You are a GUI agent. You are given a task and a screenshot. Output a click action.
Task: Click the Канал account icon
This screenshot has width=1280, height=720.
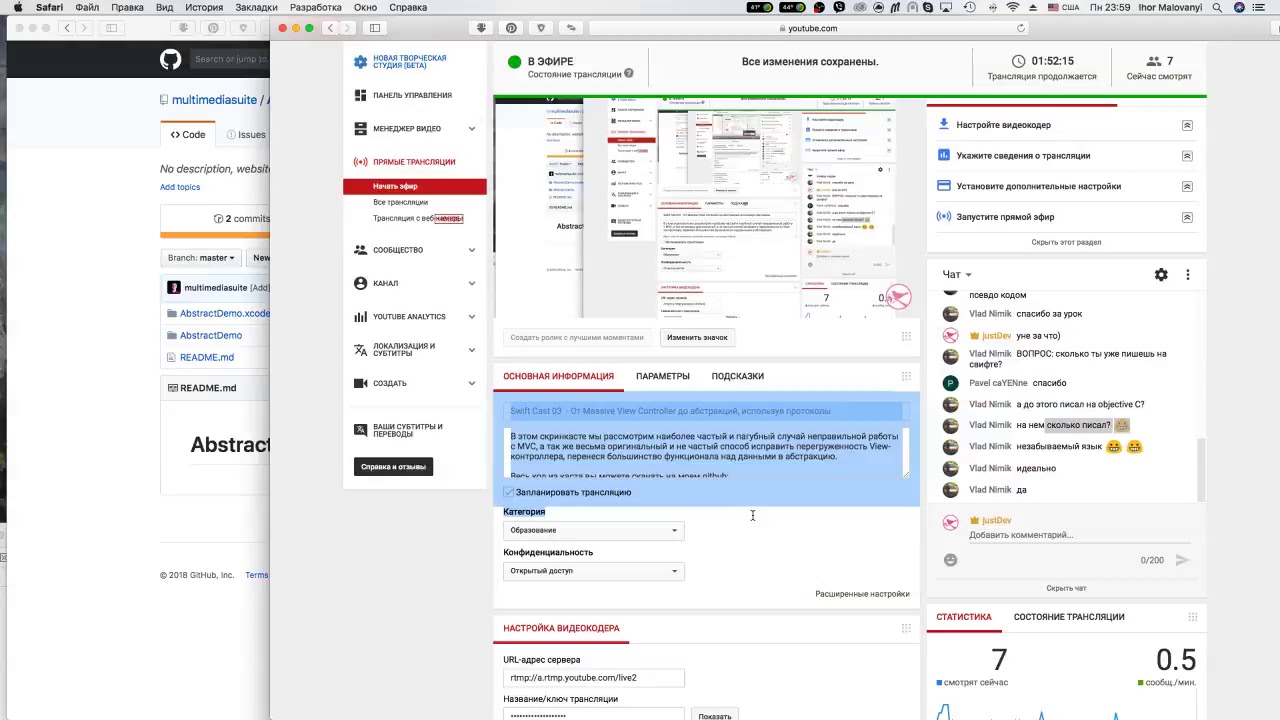coord(360,283)
